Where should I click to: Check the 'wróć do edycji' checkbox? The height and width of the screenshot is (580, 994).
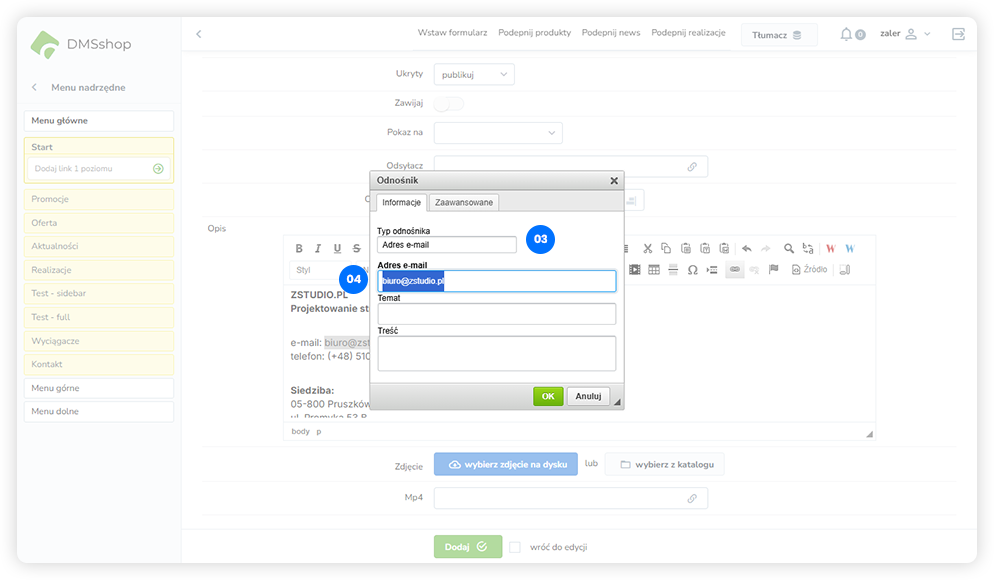point(515,547)
